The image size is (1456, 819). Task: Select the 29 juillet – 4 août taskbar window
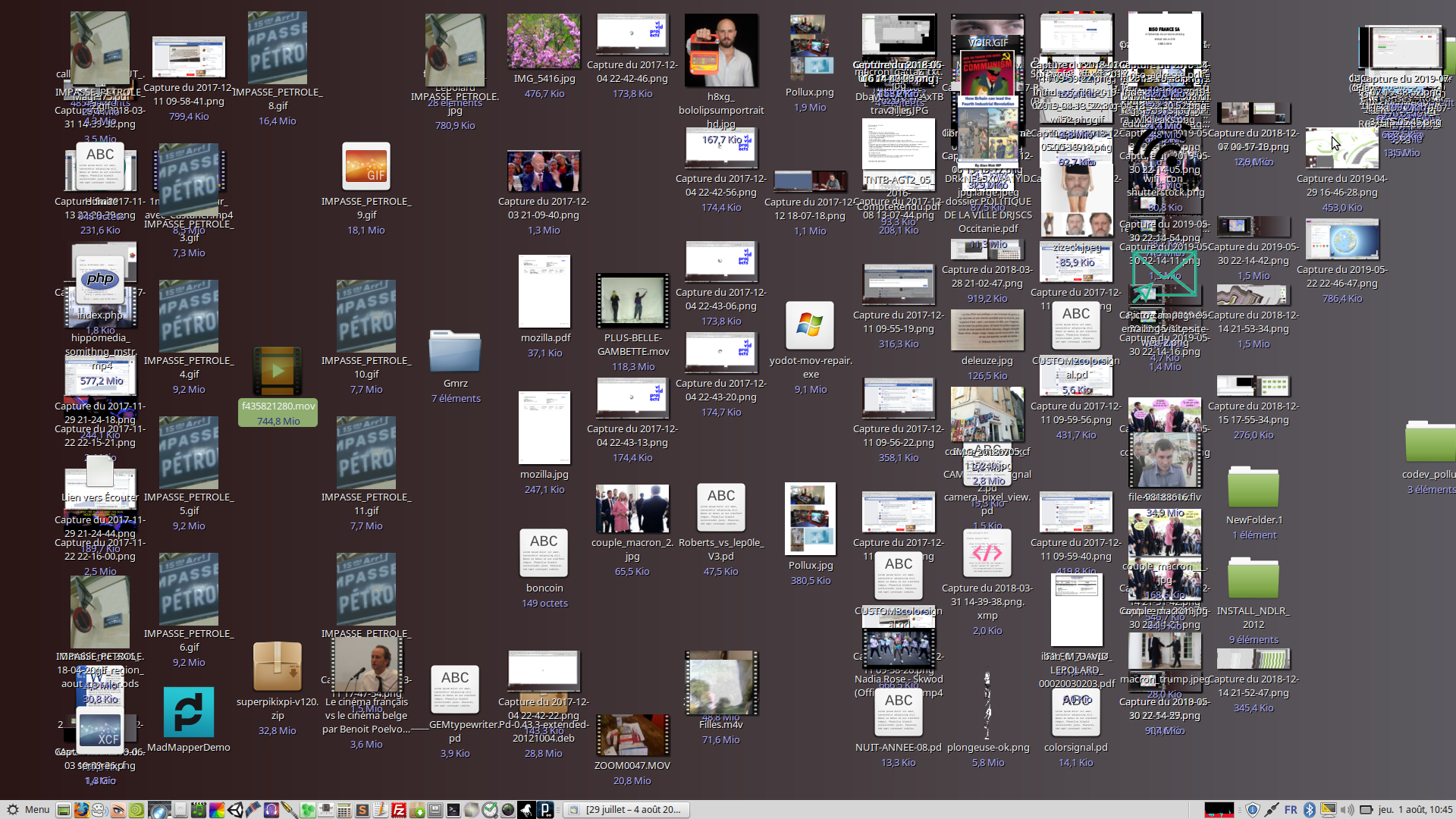pyautogui.click(x=626, y=810)
